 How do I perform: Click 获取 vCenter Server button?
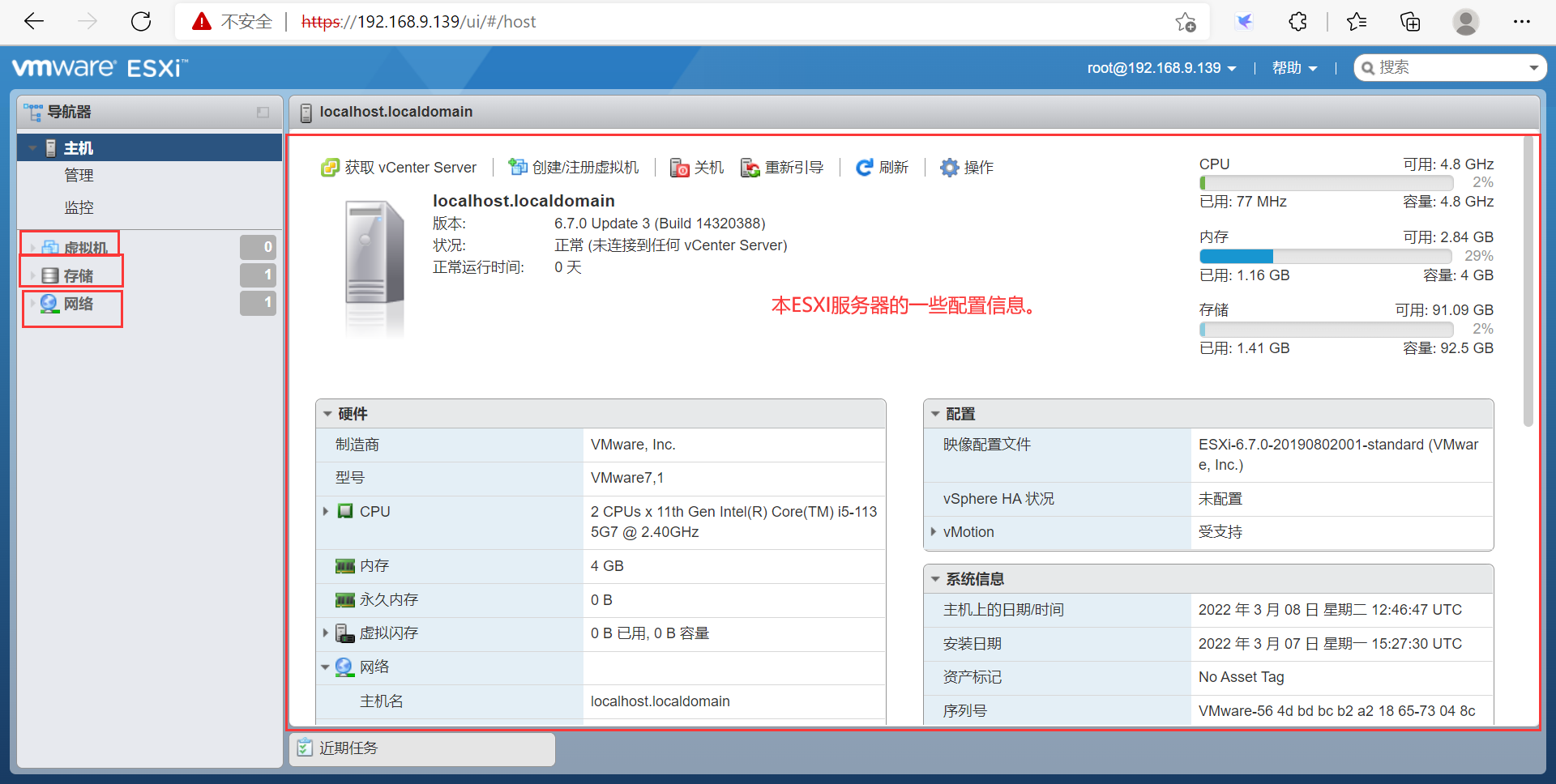click(x=399, y=168)
